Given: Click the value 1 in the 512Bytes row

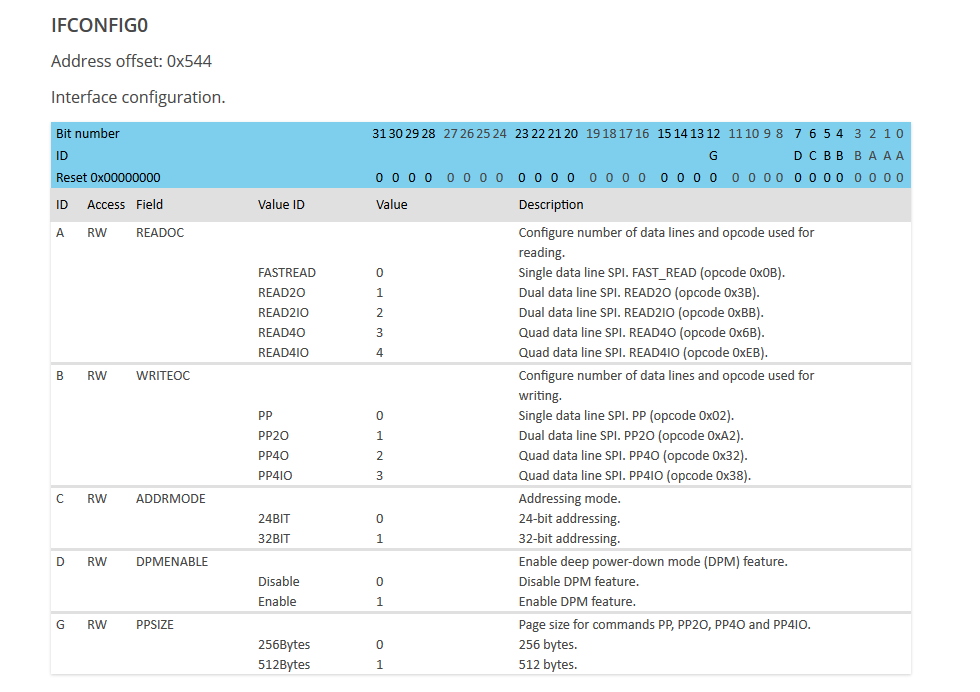Looking at the screenshot, I should [x=379, y=665].
